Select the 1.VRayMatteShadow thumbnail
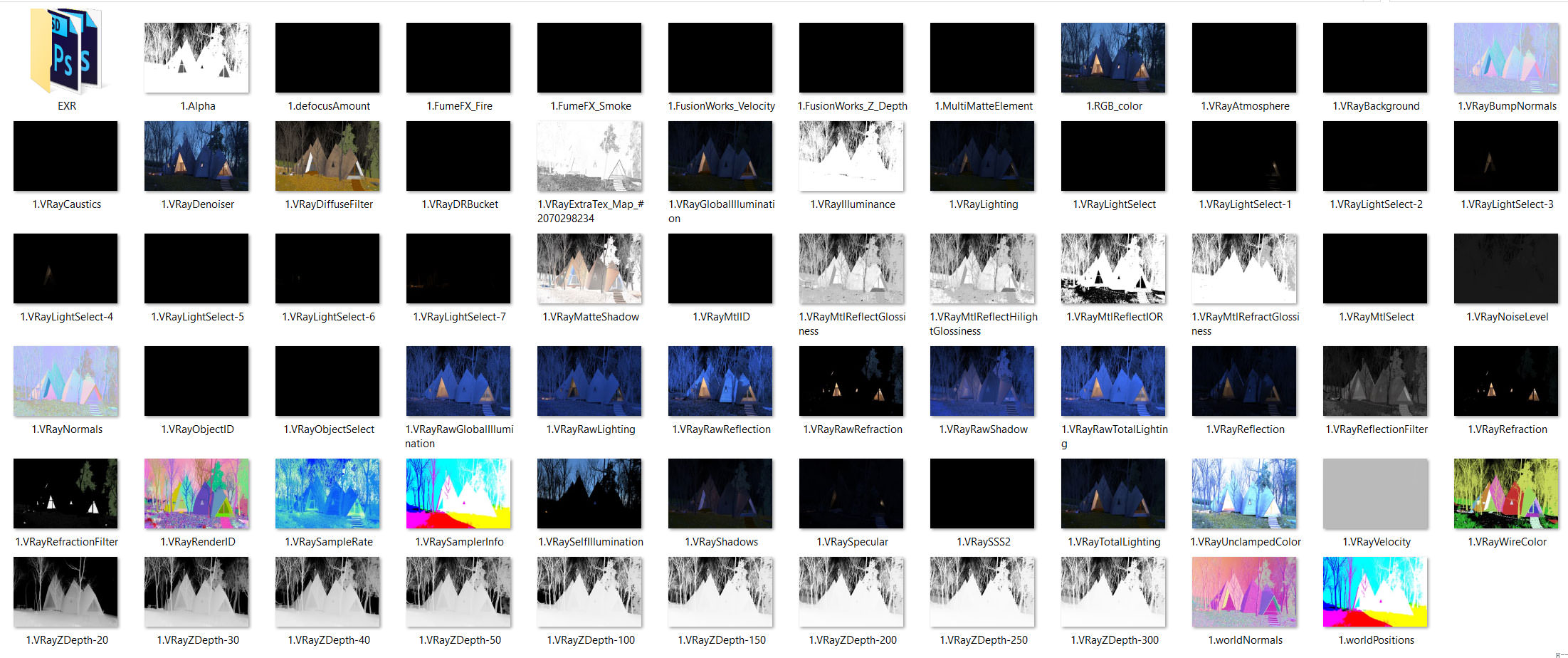This screenshot has width=1568, height=658. [589, 268]
